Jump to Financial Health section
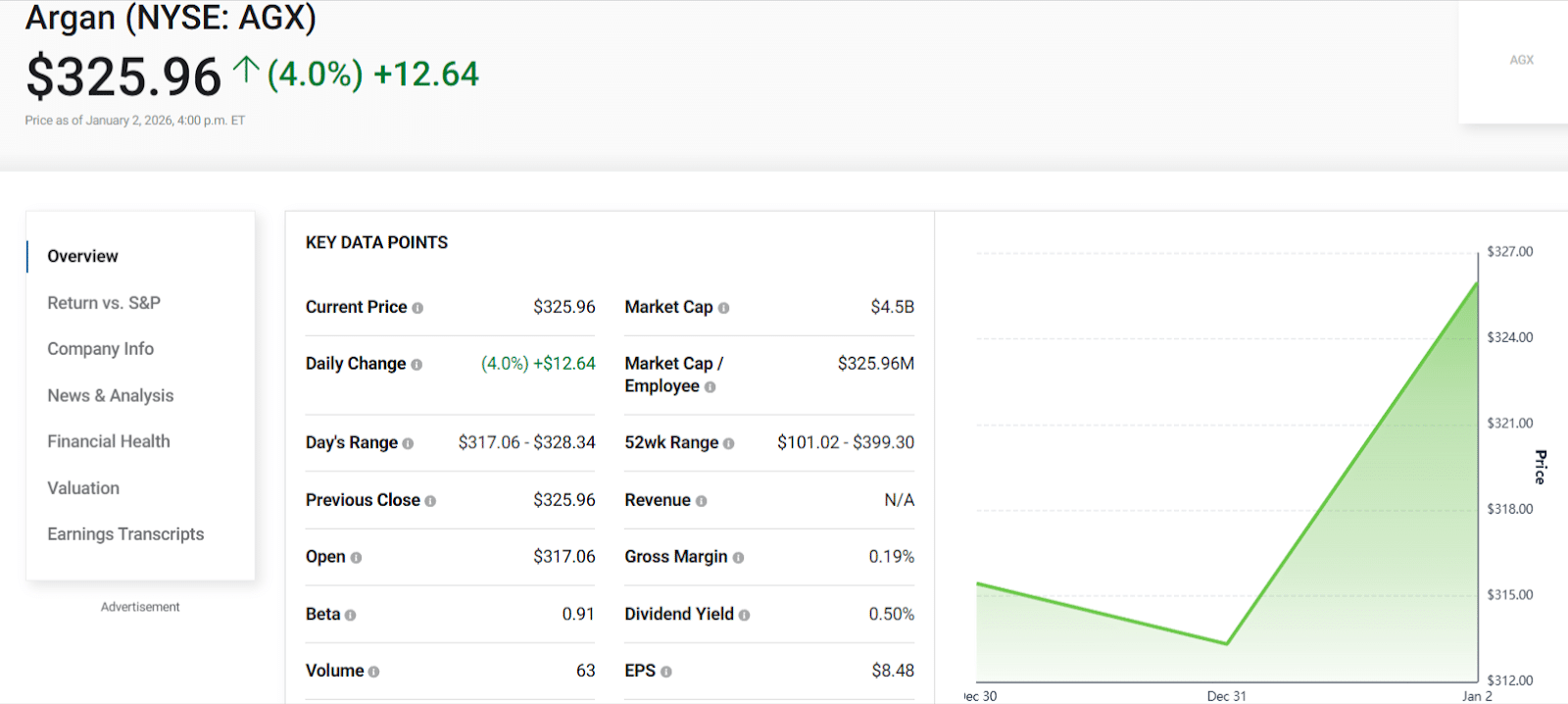1568x704 pixels. point(109,441)
